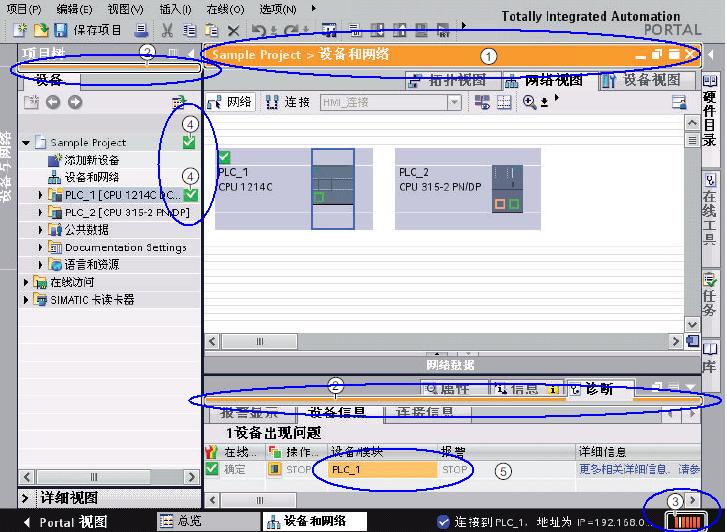Switch to the 网络视图 network view tab
This screenshot has height=532, width=727.
(x=549, y=81)
